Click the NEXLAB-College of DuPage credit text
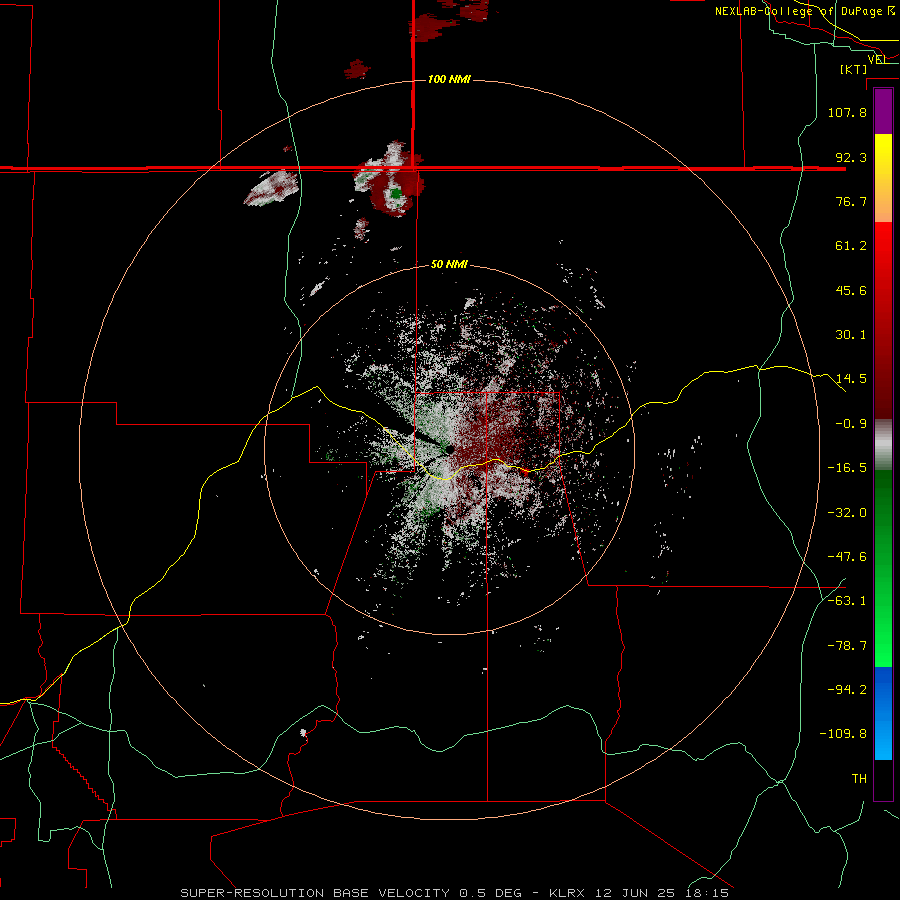 pos(805,11)
